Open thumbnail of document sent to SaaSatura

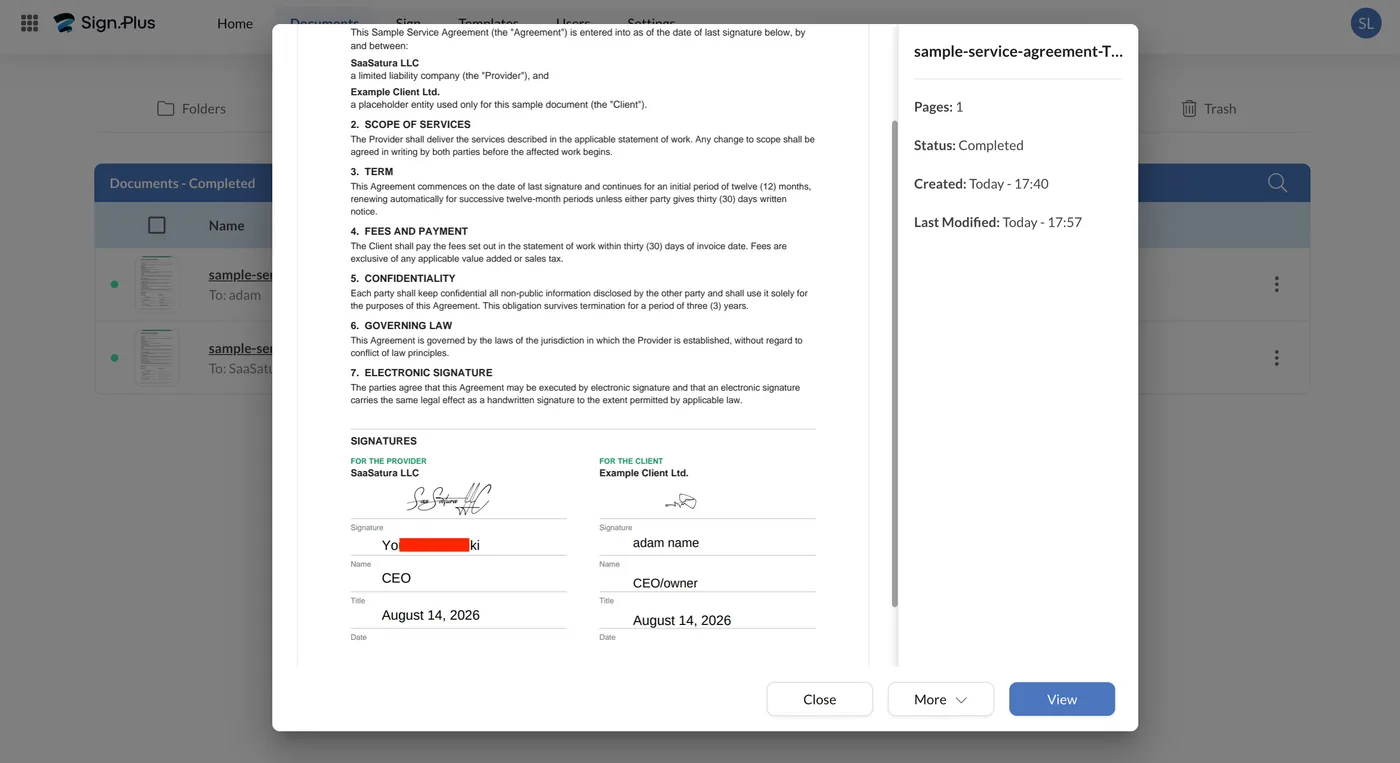point(156,357)
